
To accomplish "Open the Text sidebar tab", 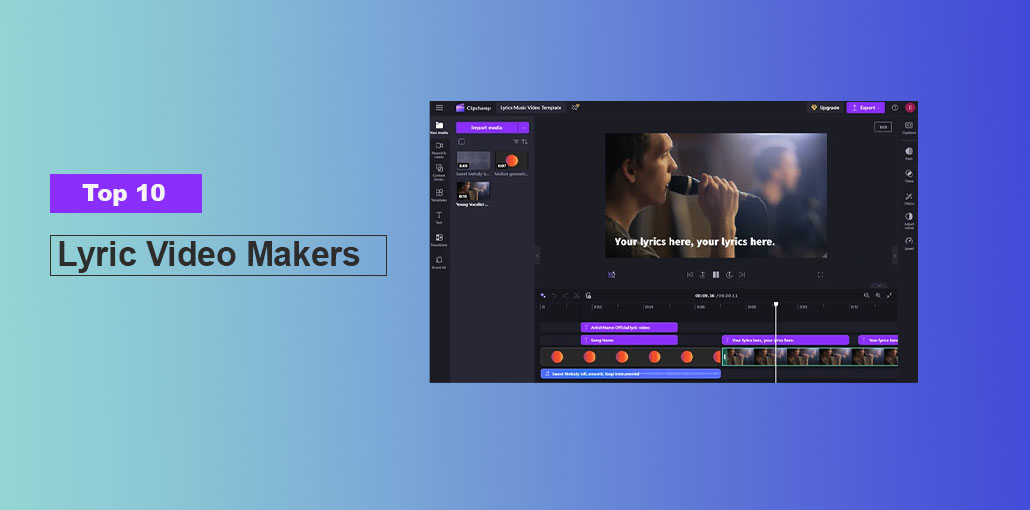I will [439, 218].
